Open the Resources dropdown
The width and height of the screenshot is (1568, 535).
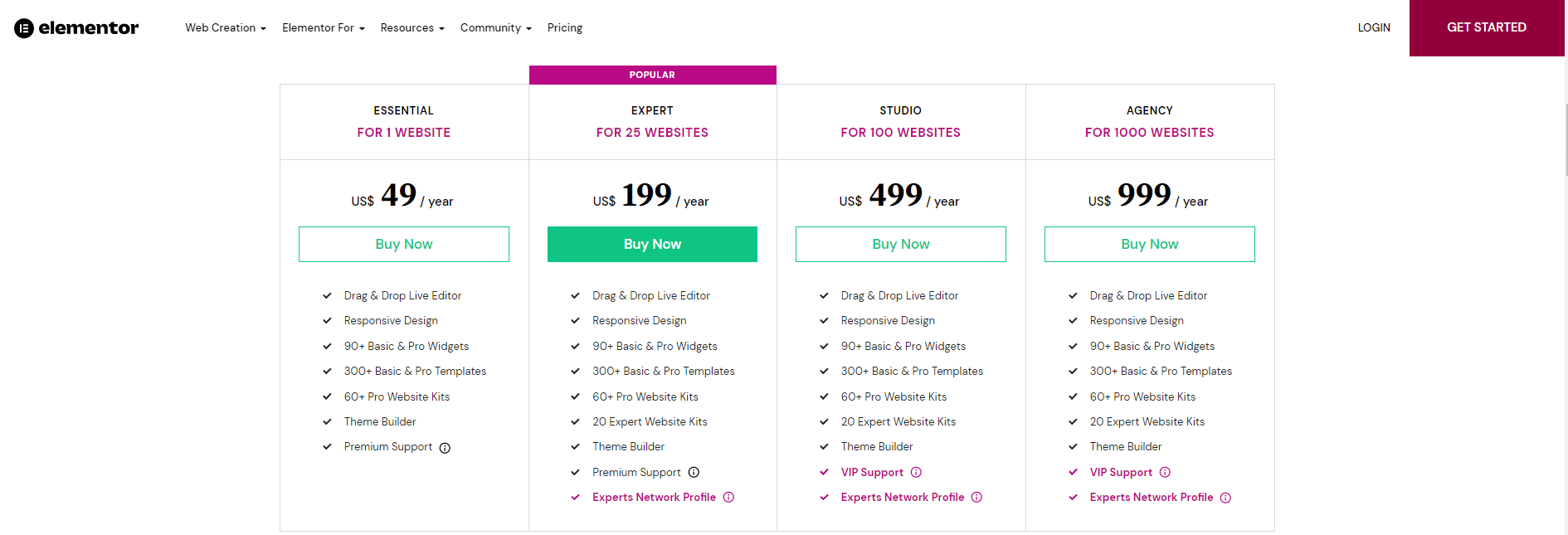click(x=411, y=27)
